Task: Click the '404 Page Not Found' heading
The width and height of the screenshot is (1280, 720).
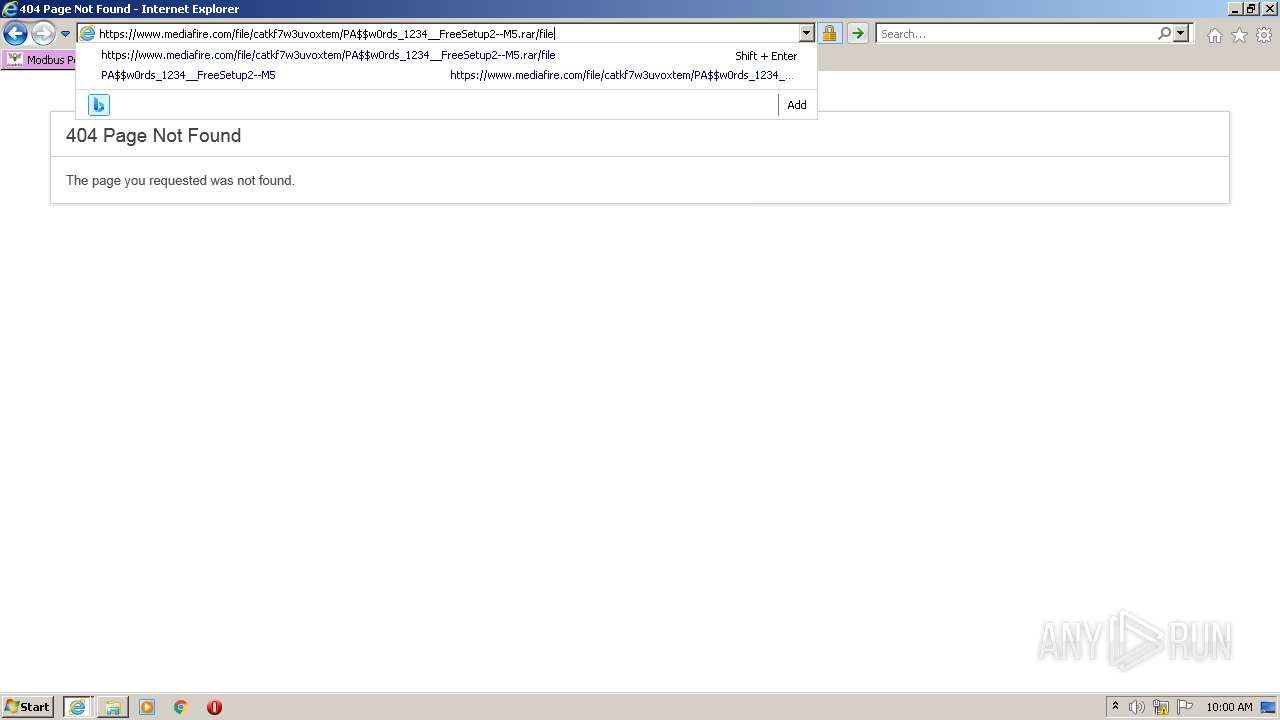Action: [x=153, y=136]
